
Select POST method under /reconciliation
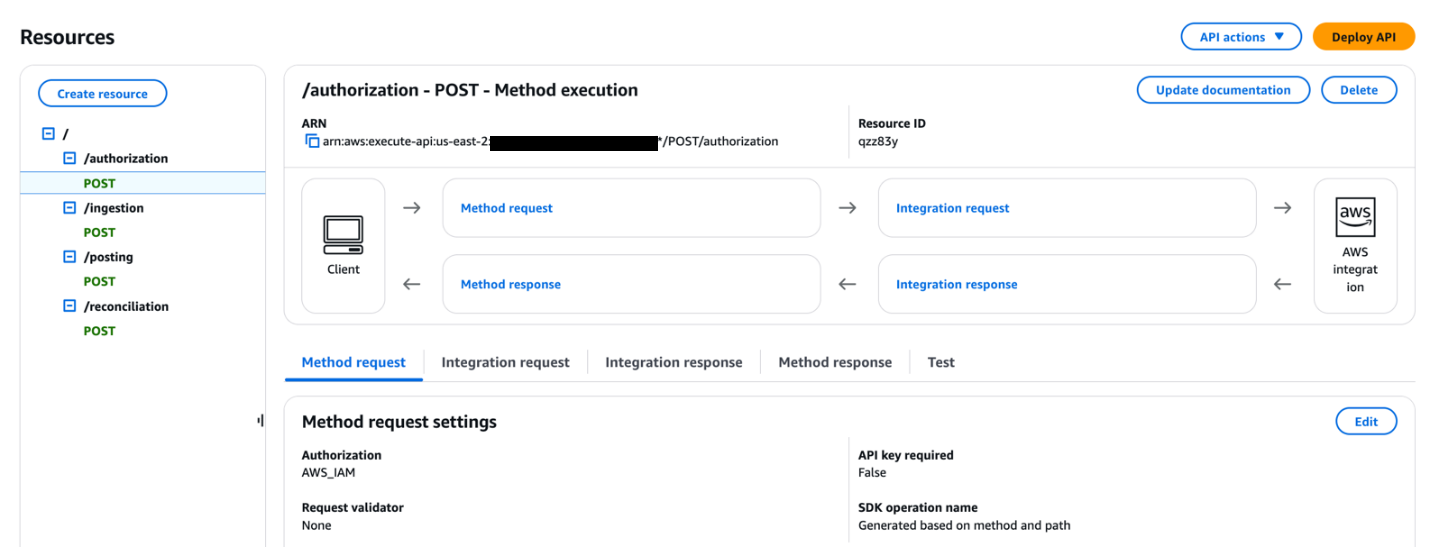pyautogui.click(x=99, y=331)
